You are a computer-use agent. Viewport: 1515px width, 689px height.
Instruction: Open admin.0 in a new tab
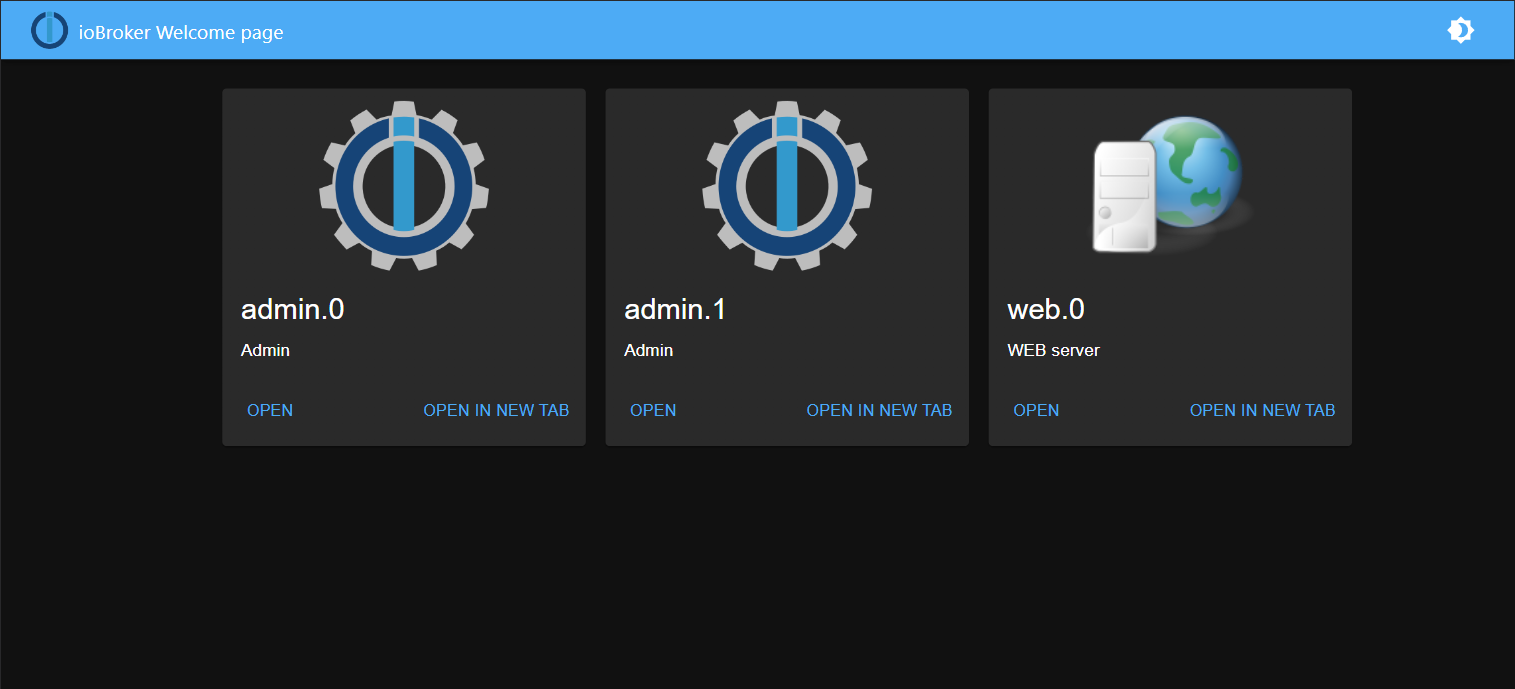[x=496, y=410]
